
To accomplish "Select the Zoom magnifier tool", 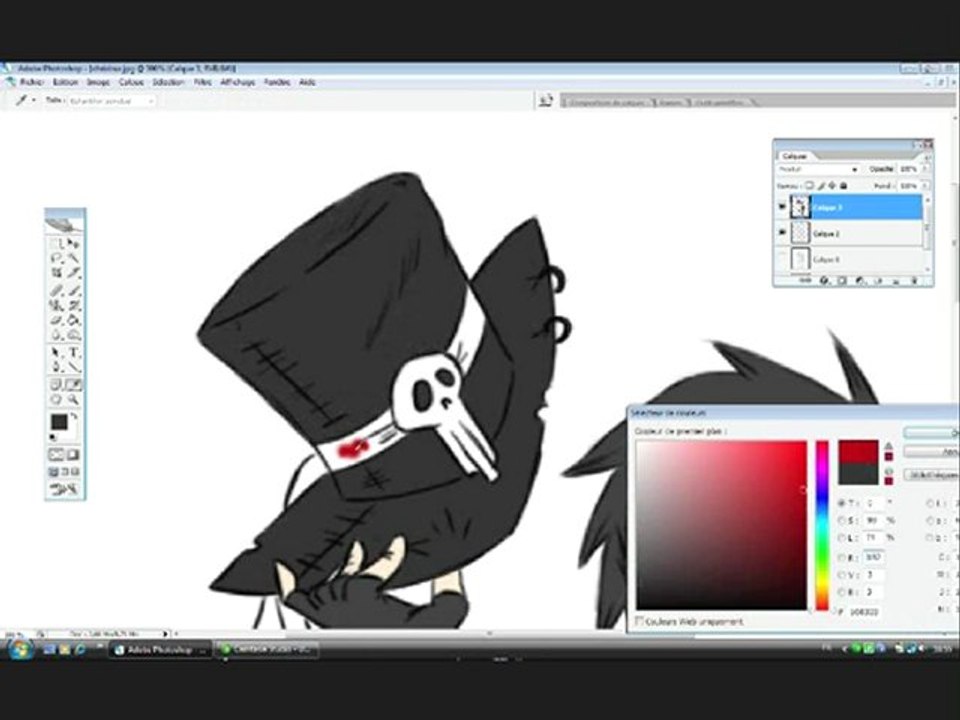I will (73, 400).
